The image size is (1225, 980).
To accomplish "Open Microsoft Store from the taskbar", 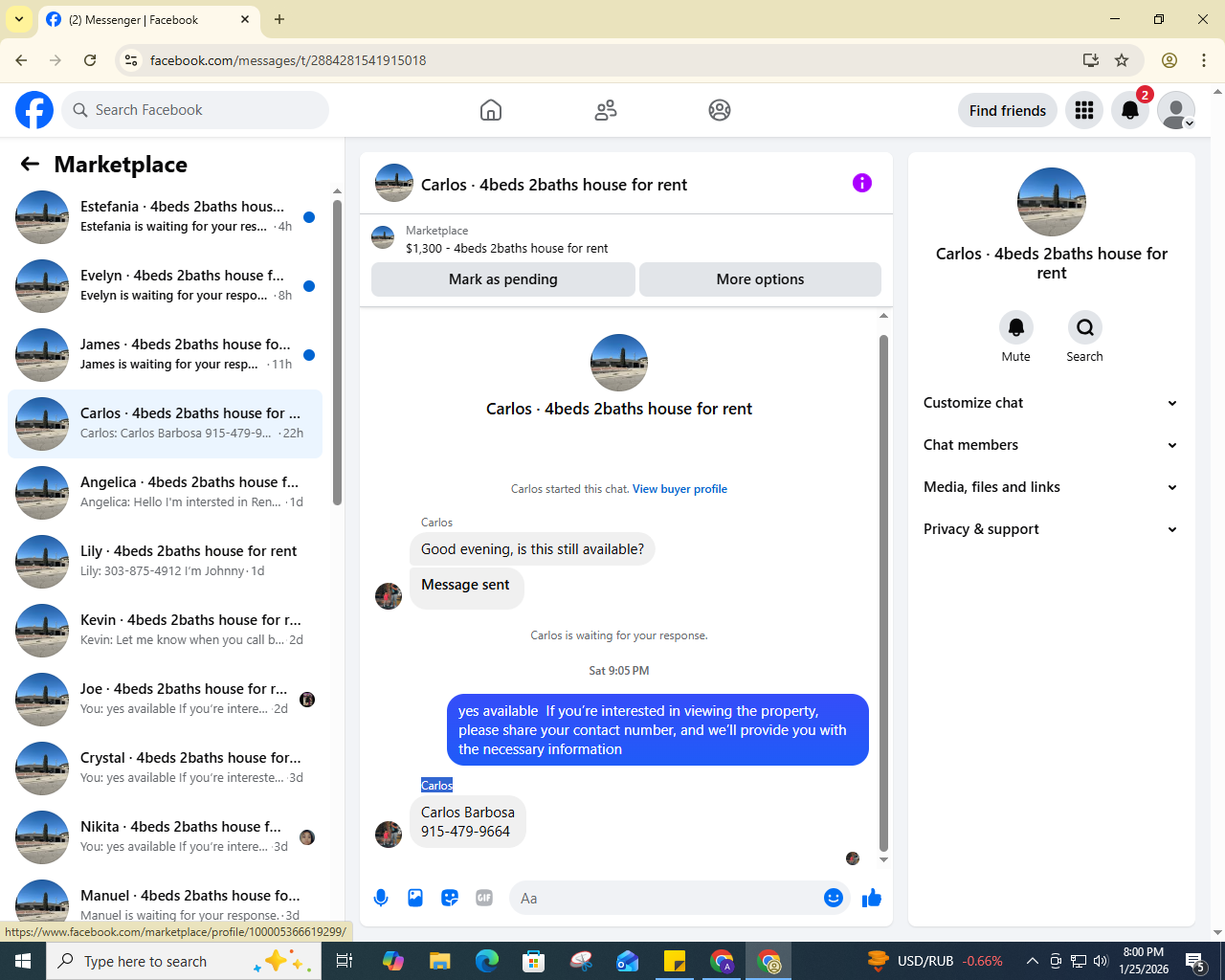I will click(x=534, y=961).
